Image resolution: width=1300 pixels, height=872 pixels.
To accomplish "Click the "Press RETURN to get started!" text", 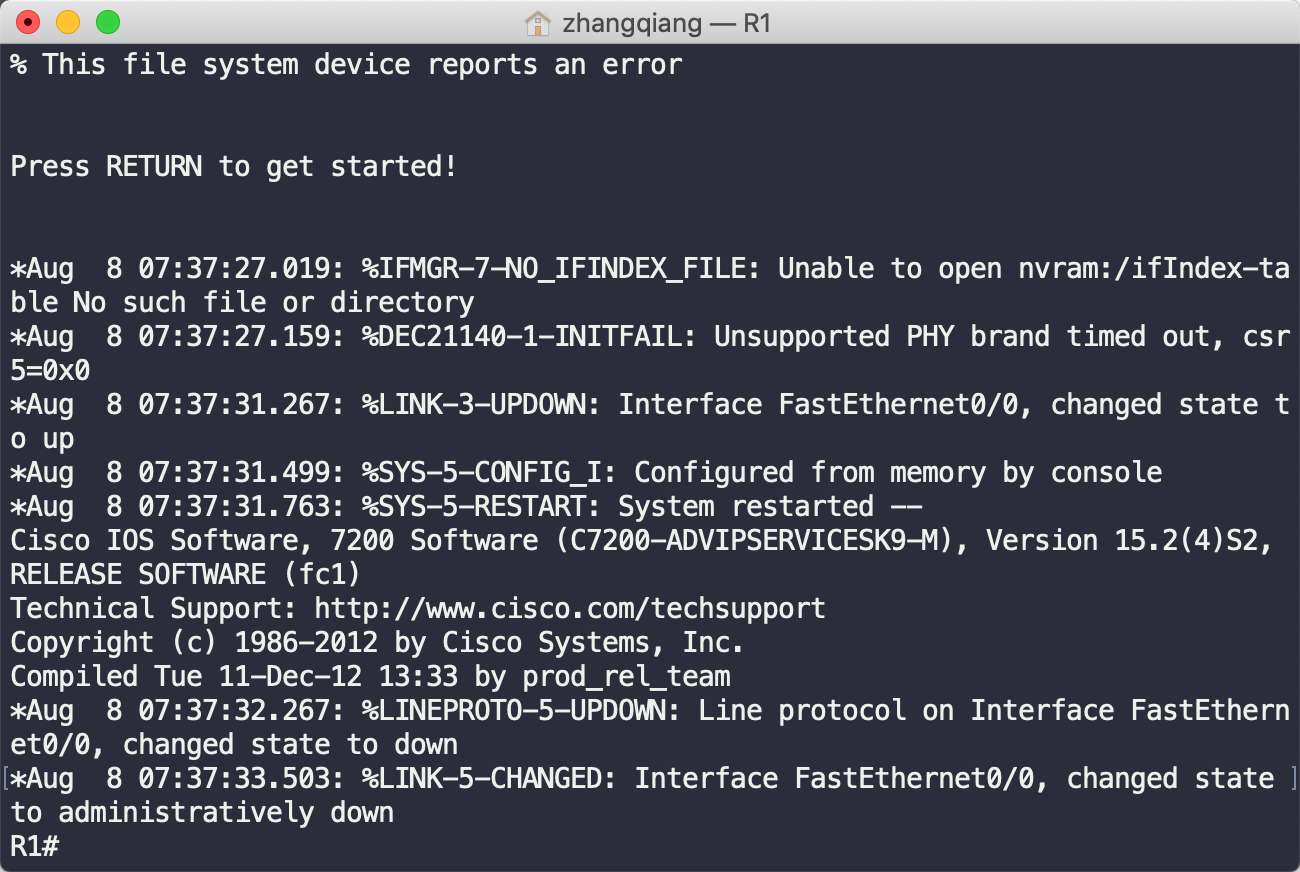I will pos(234,166).
